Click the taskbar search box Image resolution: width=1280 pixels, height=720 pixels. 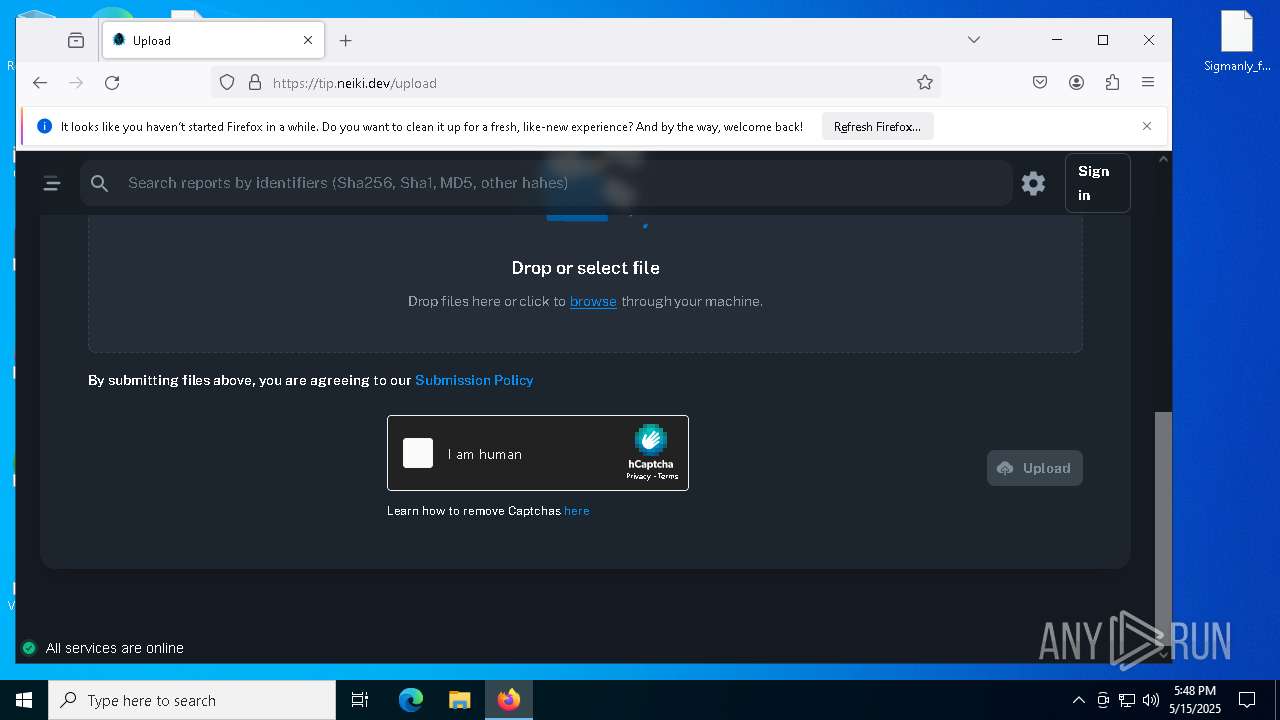(x=192, y=700)
